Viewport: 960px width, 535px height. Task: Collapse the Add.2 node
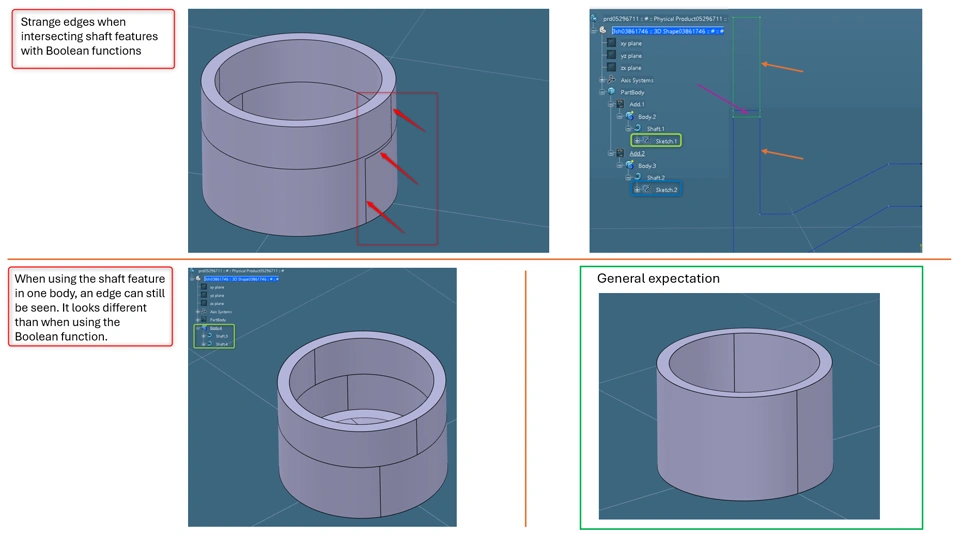610,153
